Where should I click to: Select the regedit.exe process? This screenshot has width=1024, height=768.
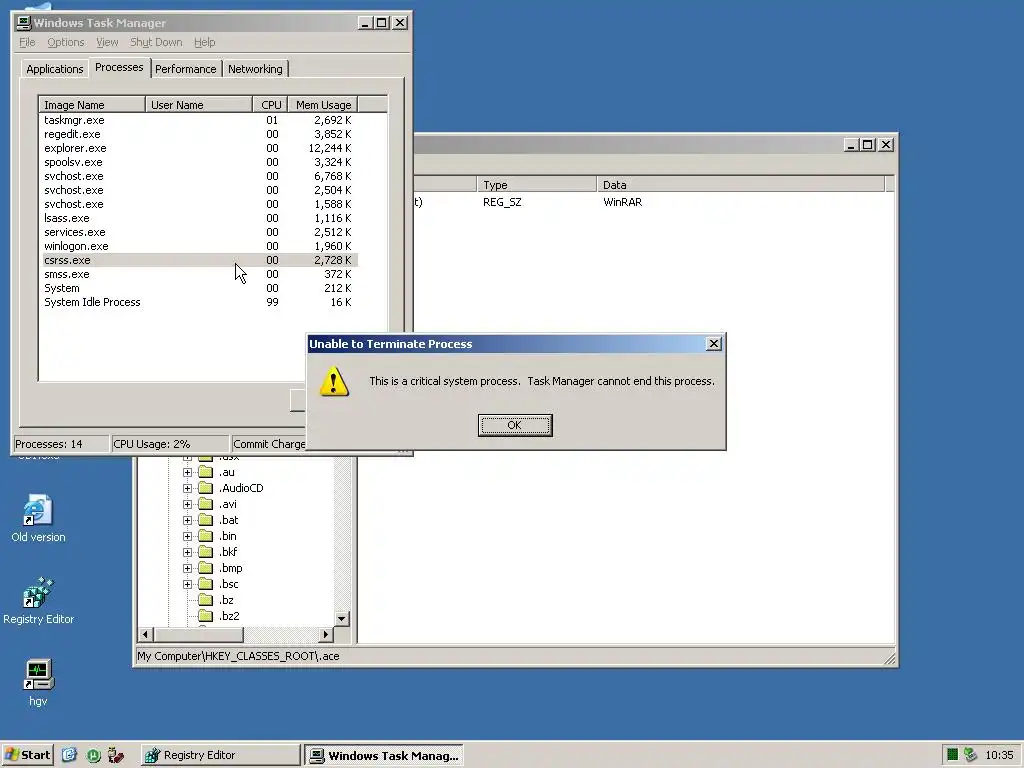(x=199, y=134)
